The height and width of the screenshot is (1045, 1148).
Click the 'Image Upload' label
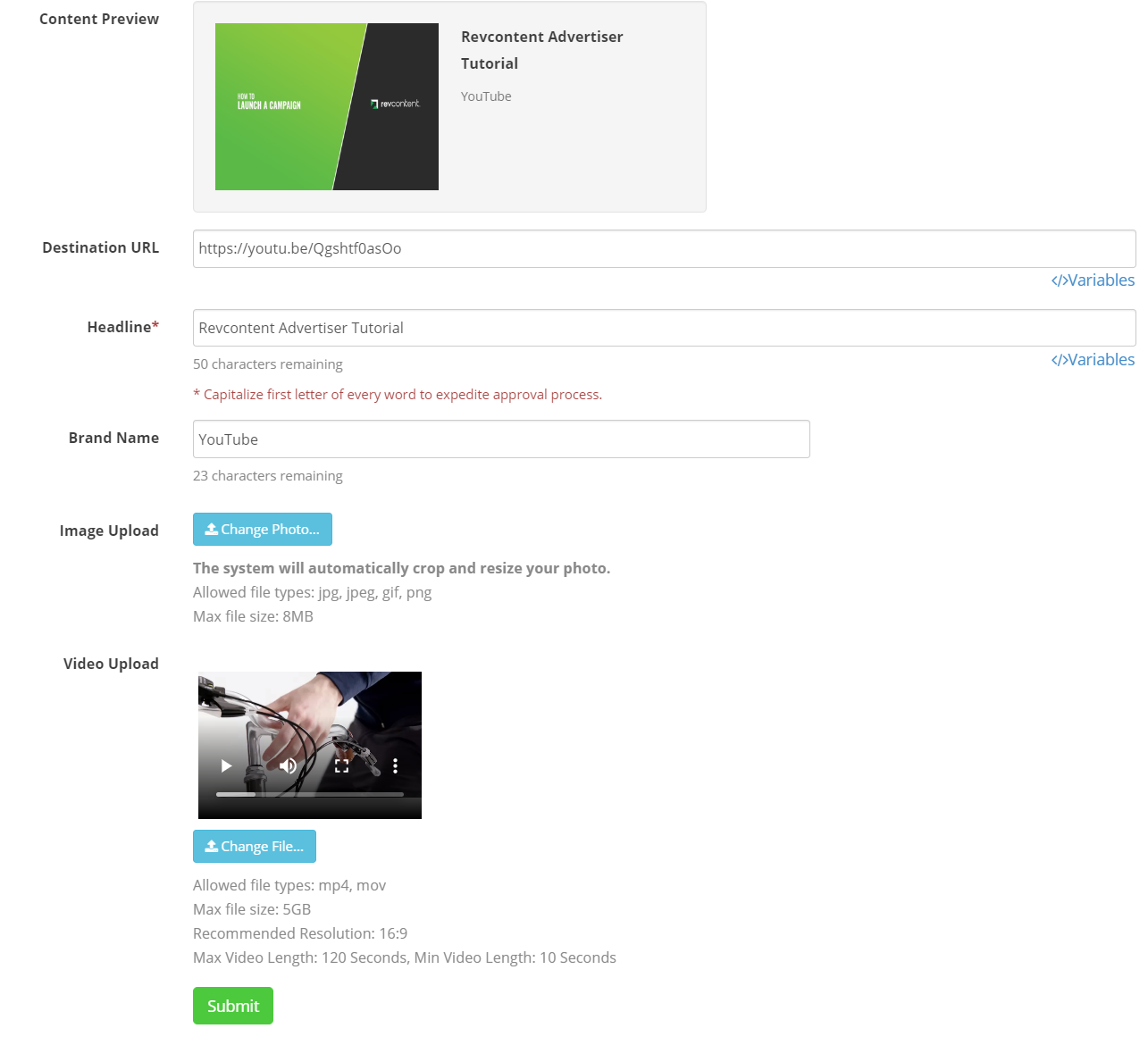pos(109,531)
